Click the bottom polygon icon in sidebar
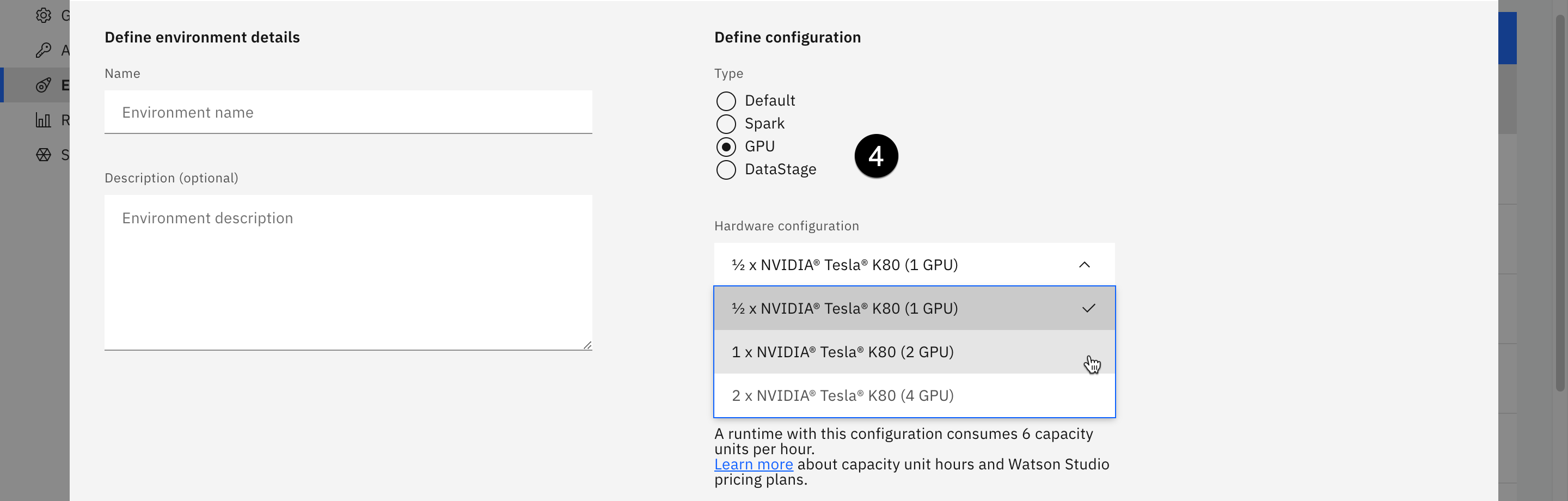1568x501 pixels. pos(43,155)
